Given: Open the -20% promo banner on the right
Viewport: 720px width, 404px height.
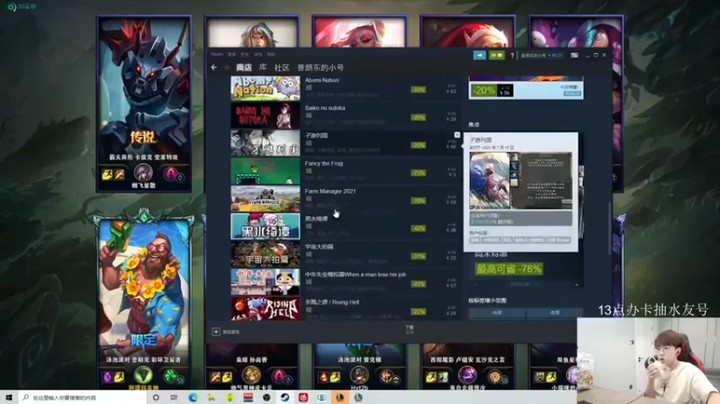Looking at the screenshot, I should pos(526,89).
